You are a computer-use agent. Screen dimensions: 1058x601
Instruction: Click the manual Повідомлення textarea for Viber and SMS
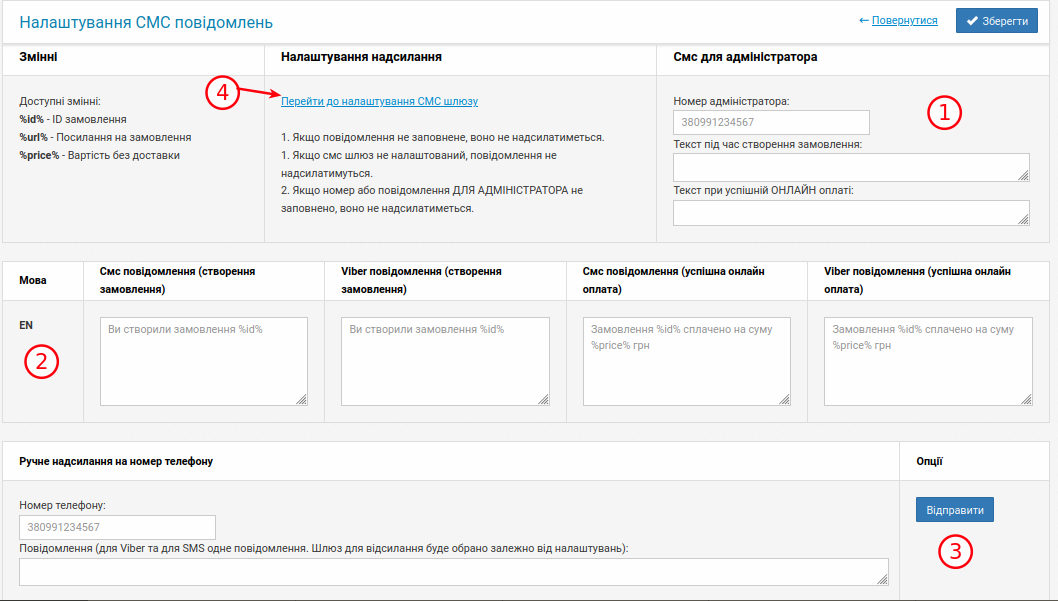click(x=453, y=572)
